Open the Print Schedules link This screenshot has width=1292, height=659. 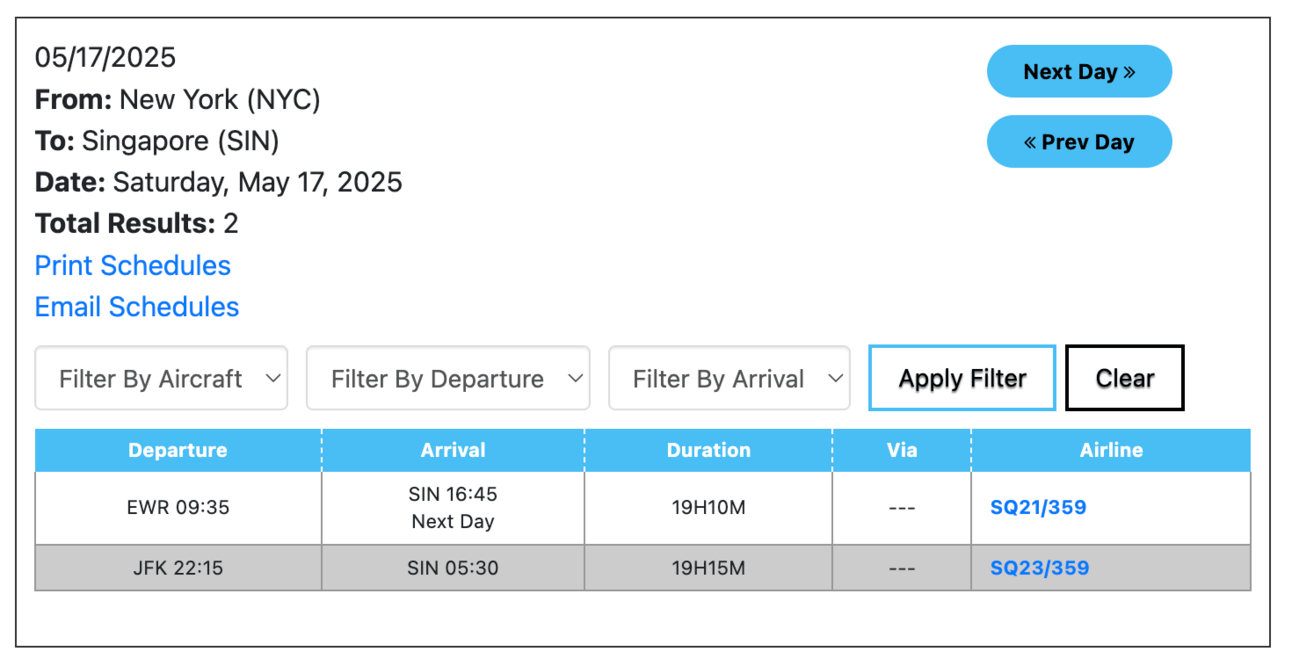point(133,265)
